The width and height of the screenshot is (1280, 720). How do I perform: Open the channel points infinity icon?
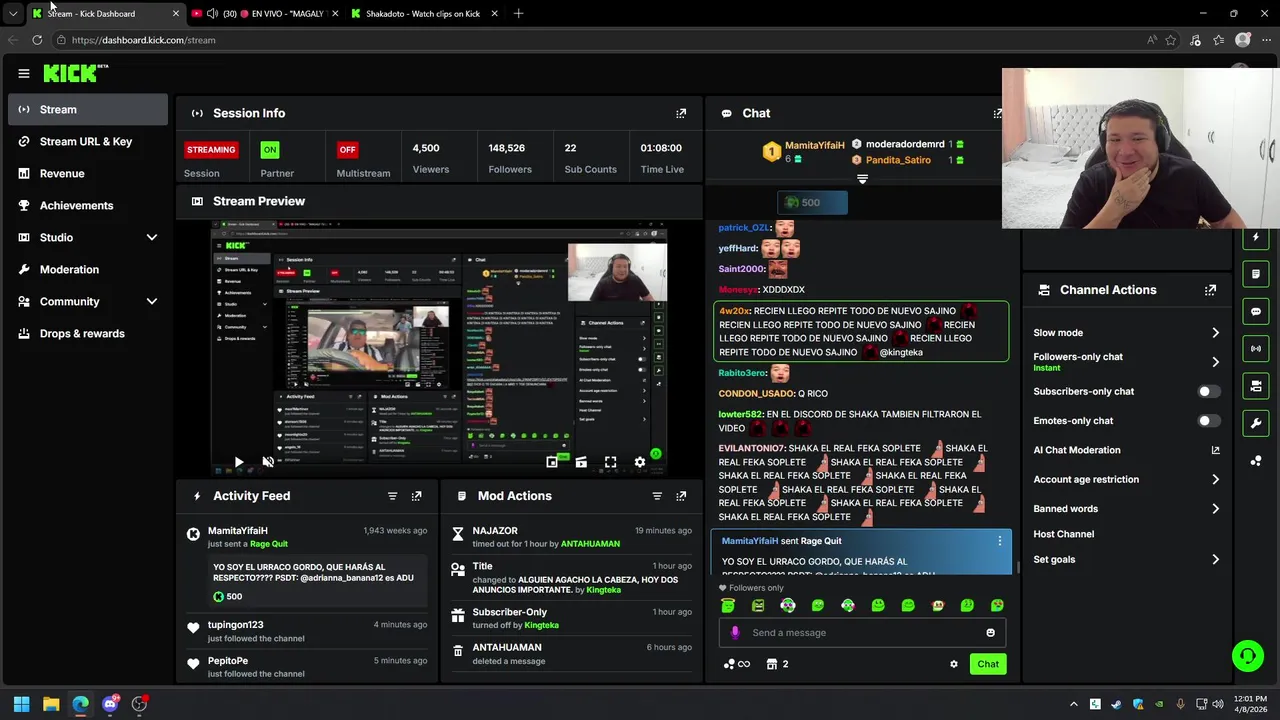[x=736, y=664]
